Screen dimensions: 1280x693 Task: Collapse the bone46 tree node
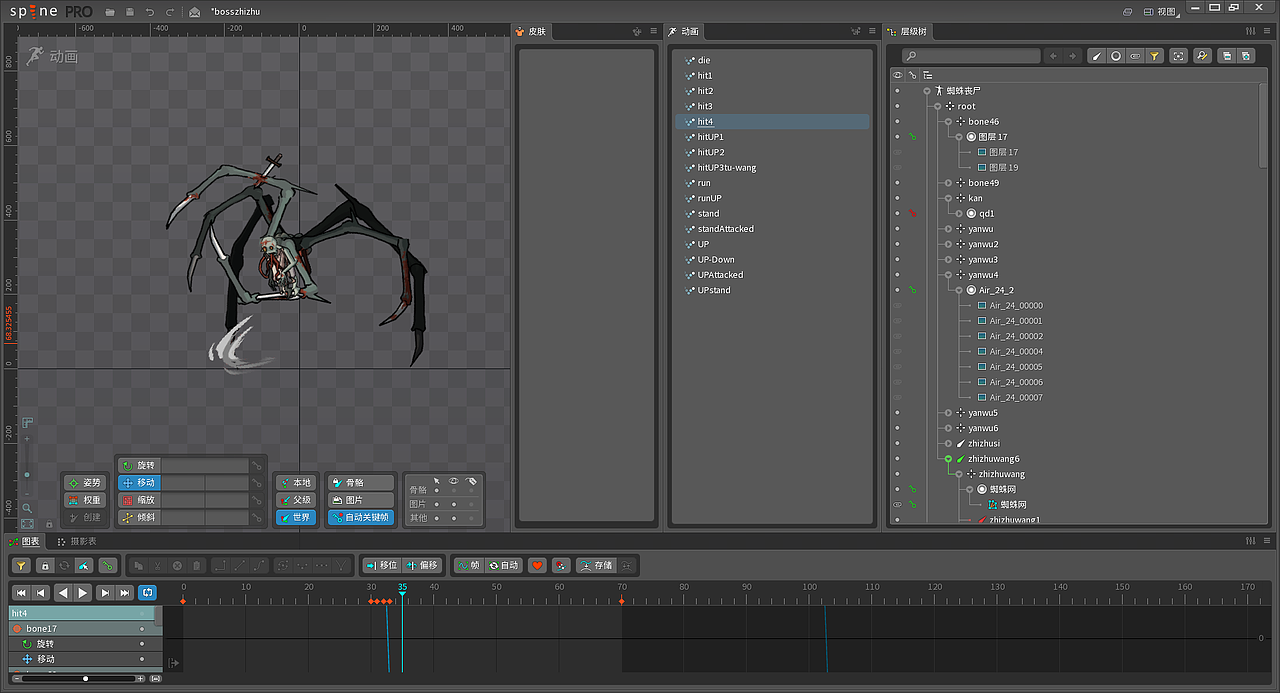click(x=947, y=122)
